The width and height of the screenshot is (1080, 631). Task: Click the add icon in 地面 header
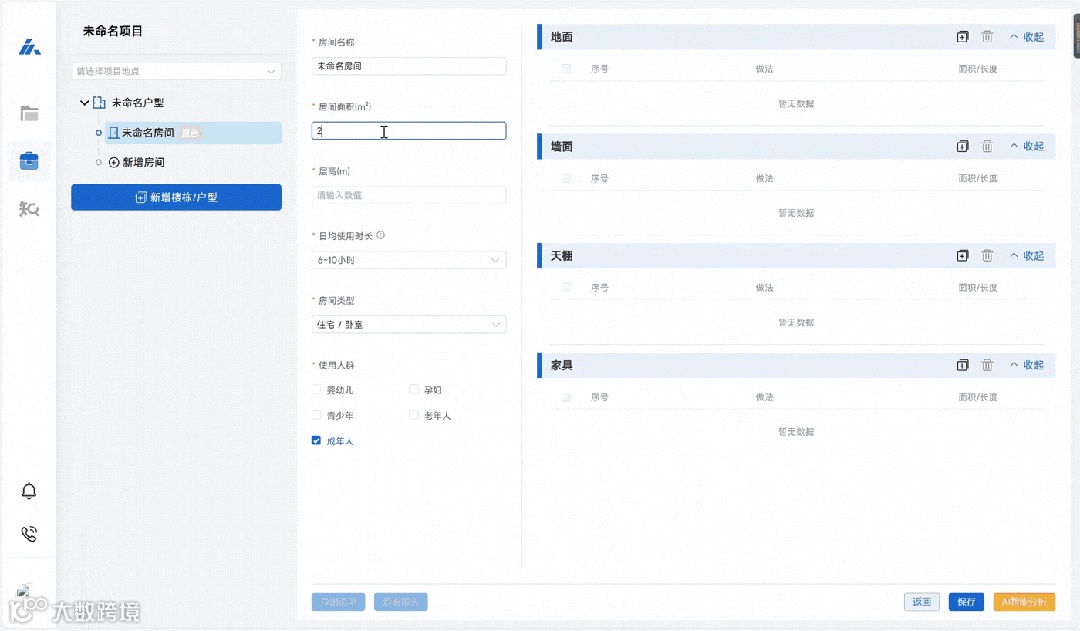(x=962, y=37)
